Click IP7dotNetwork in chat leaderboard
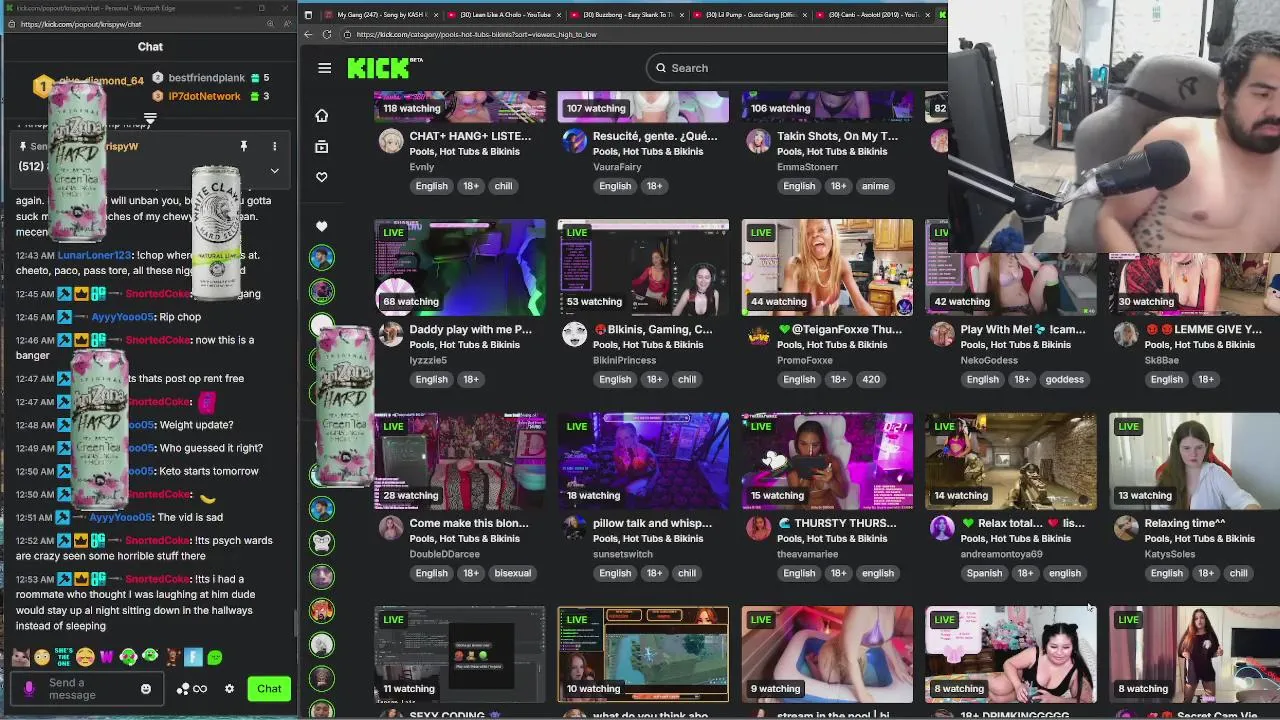Screen dimensions: 1280x720 [204, 96]
